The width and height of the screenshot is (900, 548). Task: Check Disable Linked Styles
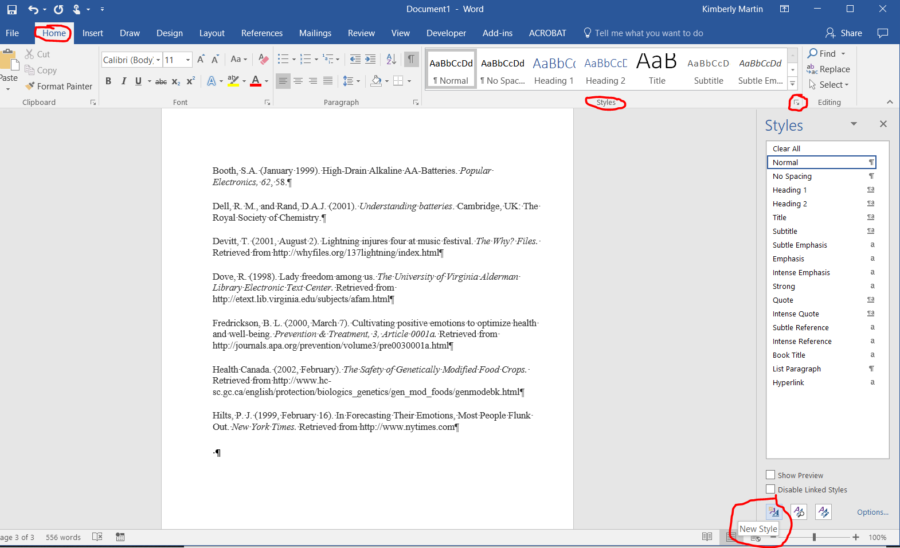pos(770,489)
